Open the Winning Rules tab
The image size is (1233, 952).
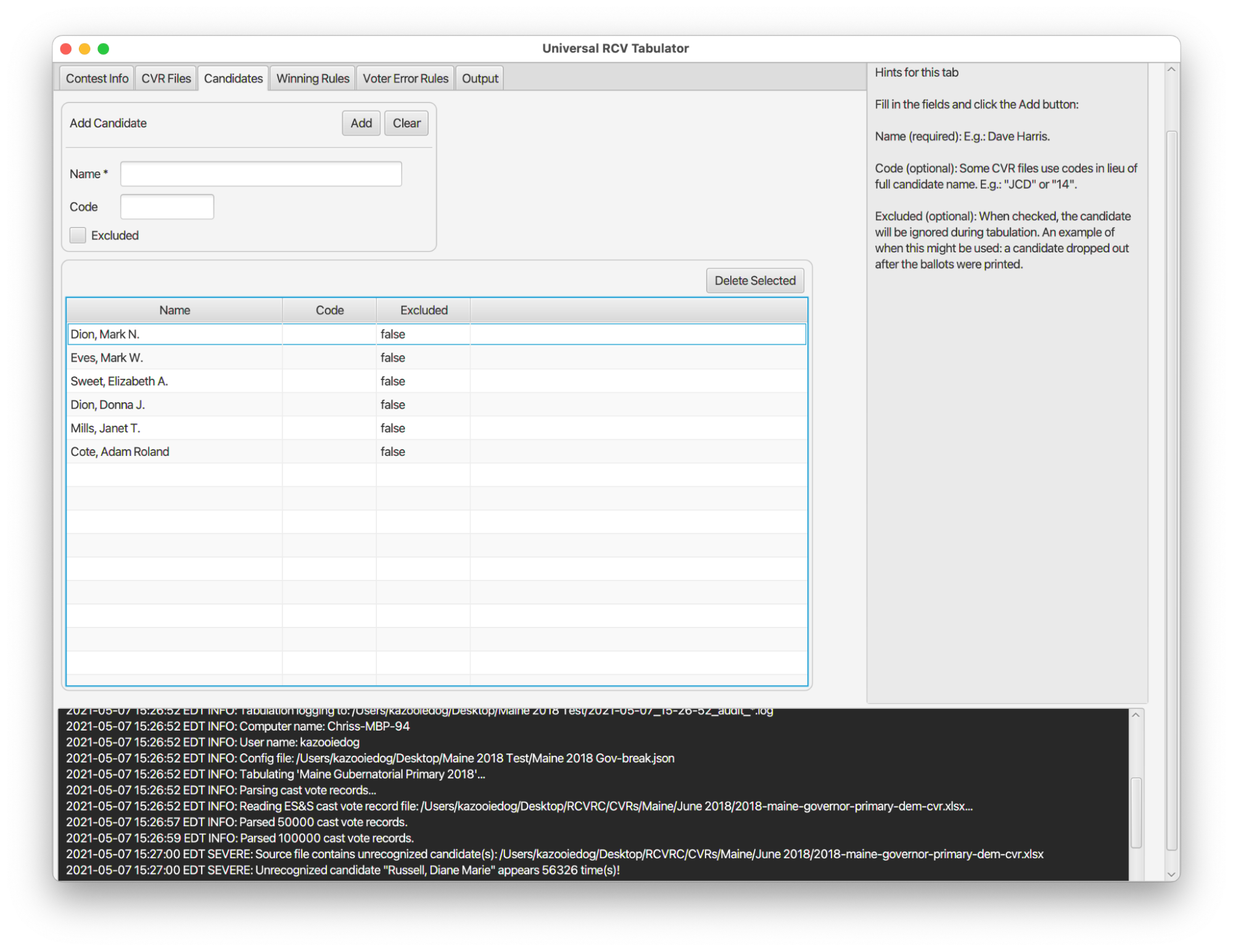click(x=313, y=78)
